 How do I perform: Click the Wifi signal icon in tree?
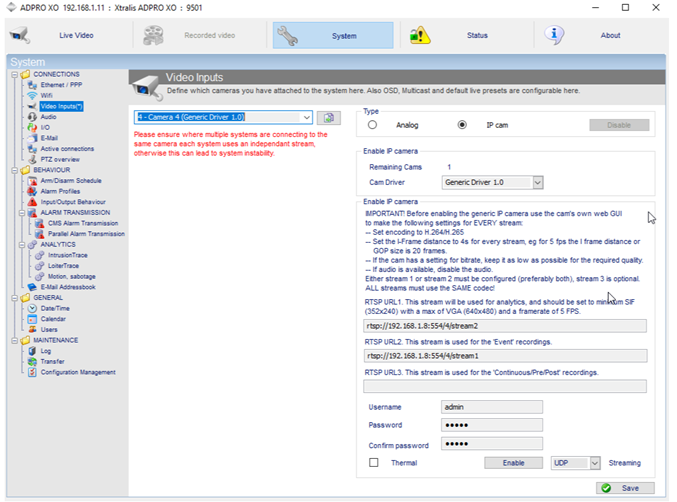tap(32, 95)
